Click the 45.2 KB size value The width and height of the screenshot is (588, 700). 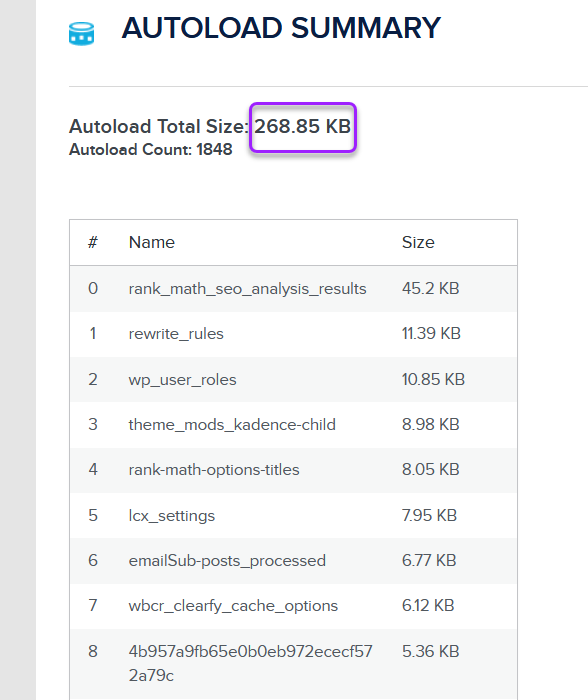(x=430, y=288)
